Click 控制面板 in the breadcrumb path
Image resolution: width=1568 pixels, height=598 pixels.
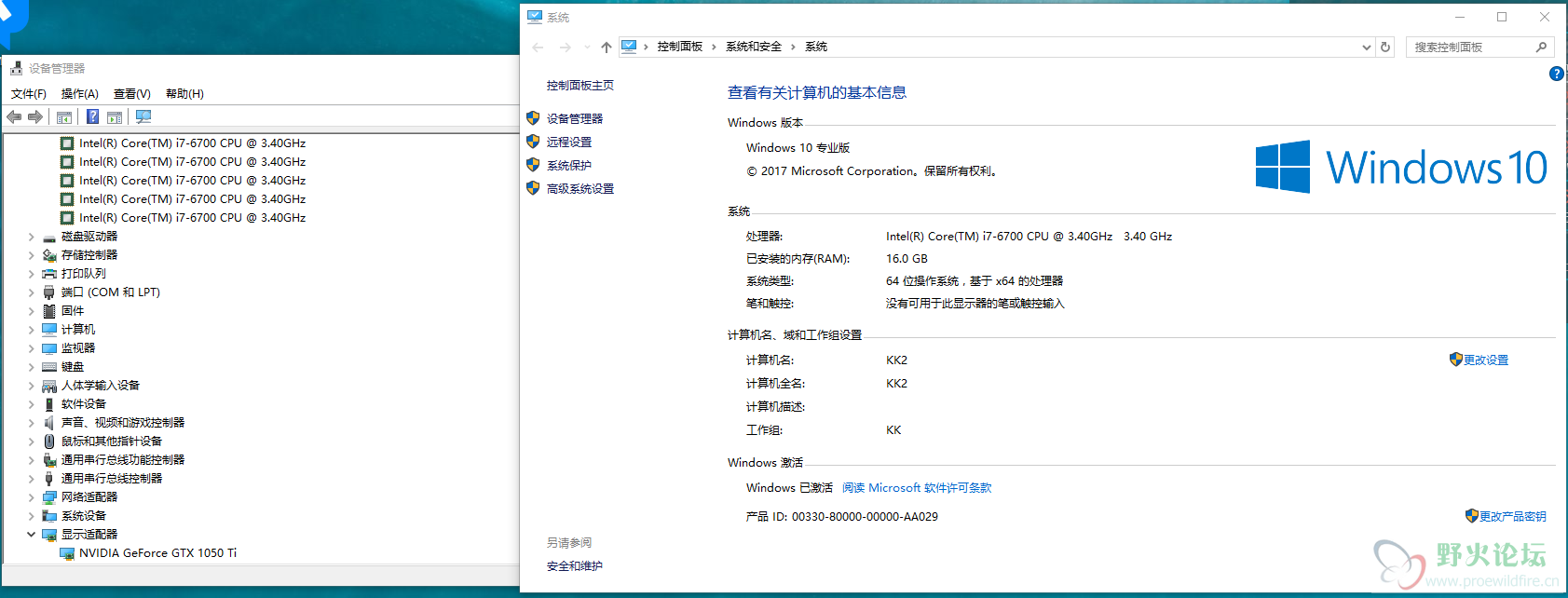click(x=680, y=47)
